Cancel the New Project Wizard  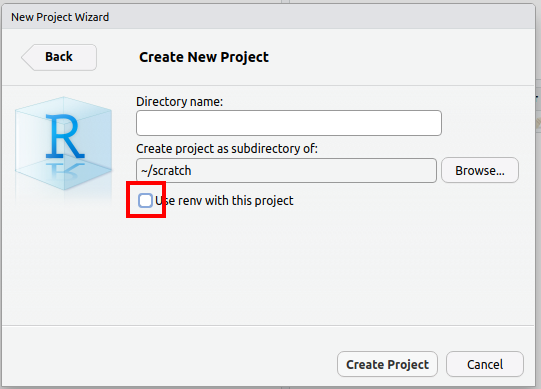click(x=485, y=364)
